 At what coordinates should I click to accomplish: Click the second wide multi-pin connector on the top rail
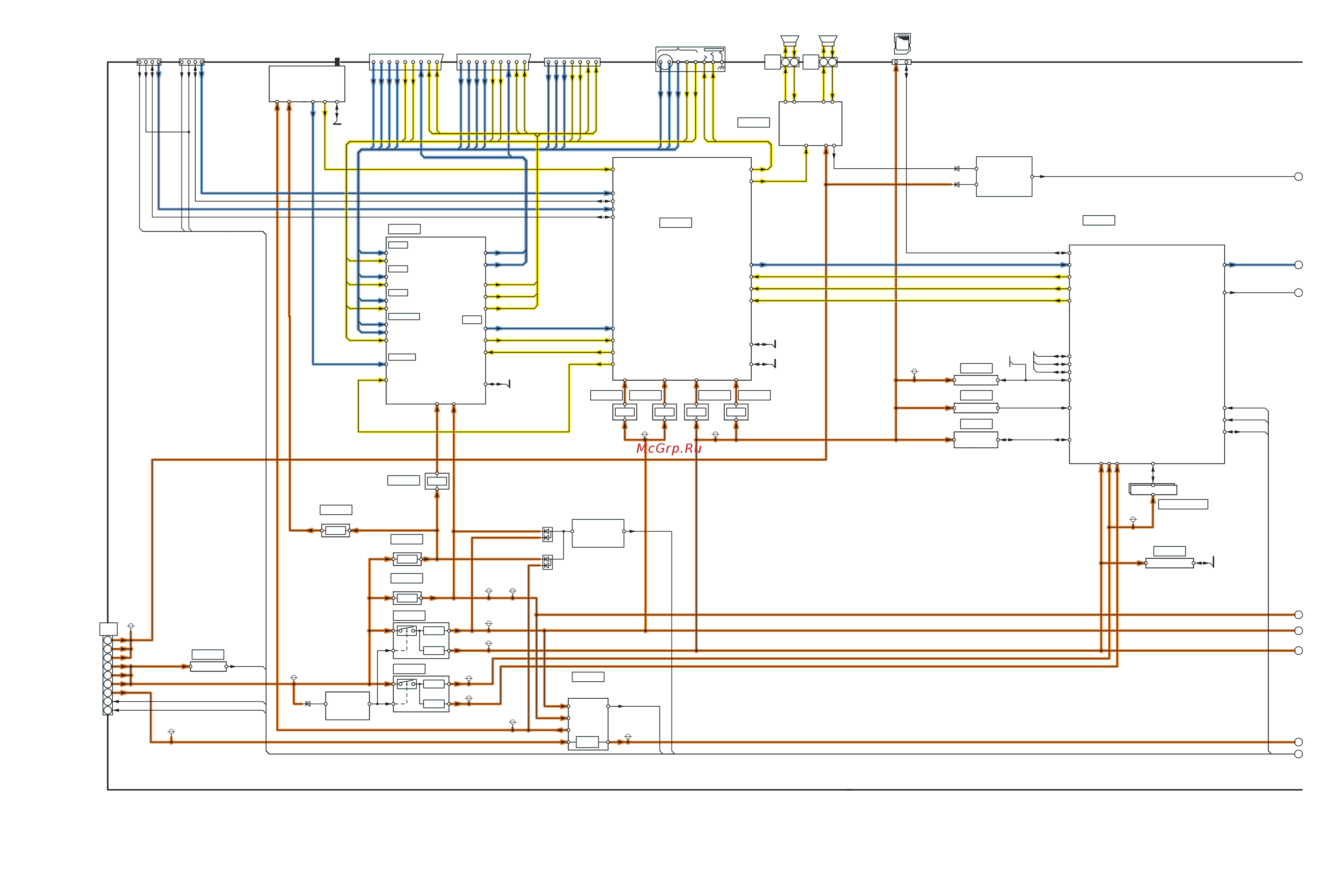[493, 62]
